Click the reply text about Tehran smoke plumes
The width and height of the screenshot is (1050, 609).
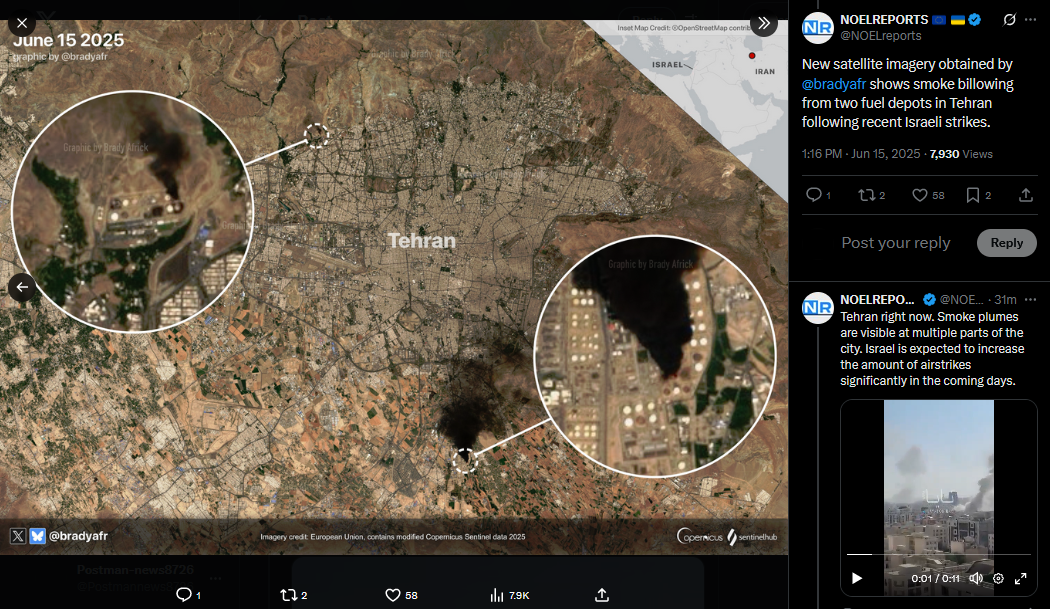click(x=931, y=348)
